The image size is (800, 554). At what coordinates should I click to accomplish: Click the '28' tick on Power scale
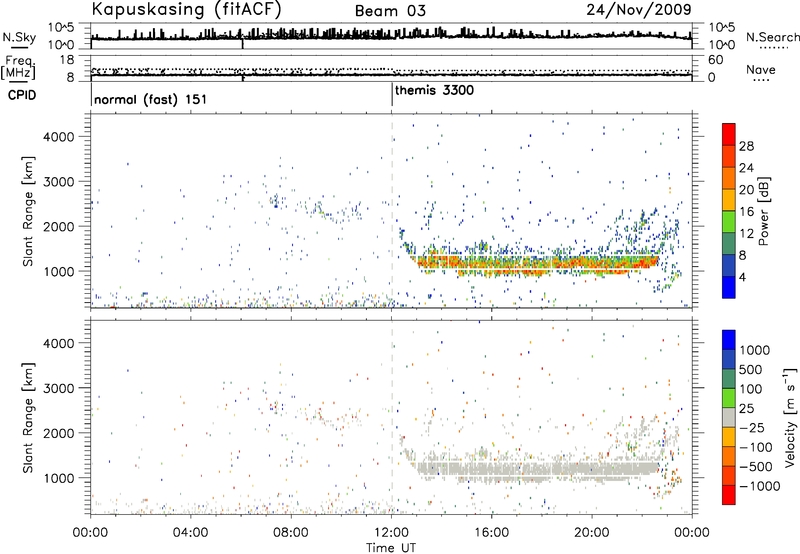tap(746, 146)
